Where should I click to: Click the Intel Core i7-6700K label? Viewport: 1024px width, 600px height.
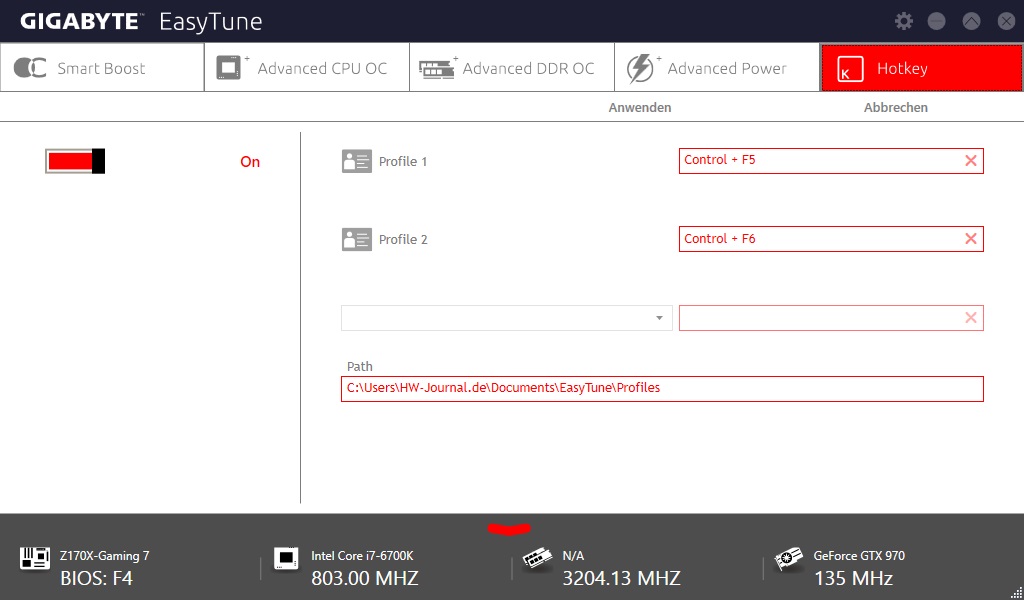coord(362,556)
